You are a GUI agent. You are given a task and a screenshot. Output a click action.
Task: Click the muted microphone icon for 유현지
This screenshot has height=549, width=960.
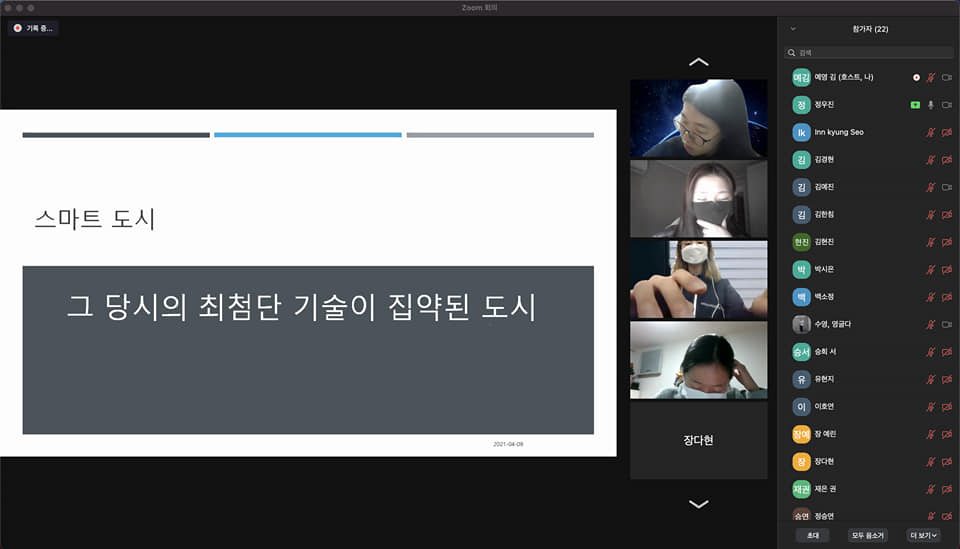pos(931,379)
